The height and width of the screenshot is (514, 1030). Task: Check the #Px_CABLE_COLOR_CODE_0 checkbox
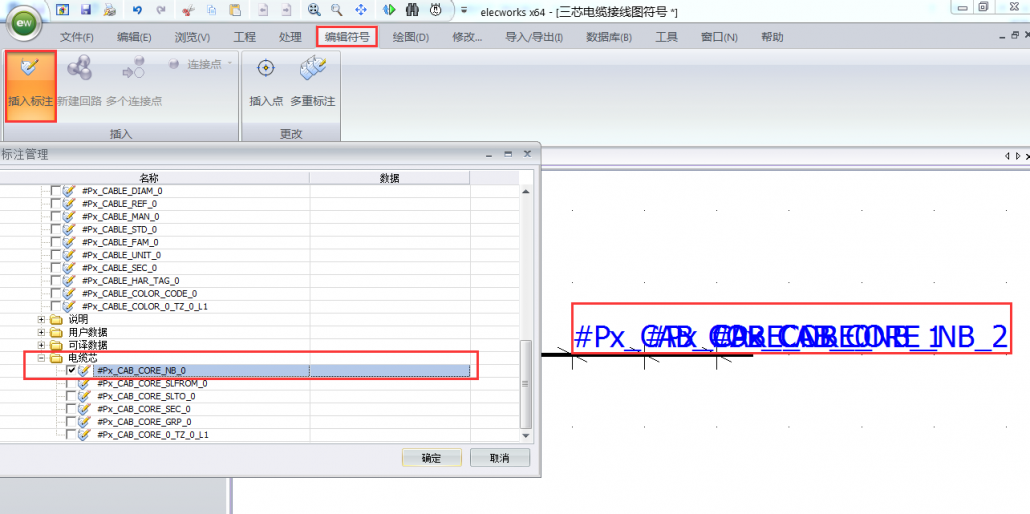55,293
